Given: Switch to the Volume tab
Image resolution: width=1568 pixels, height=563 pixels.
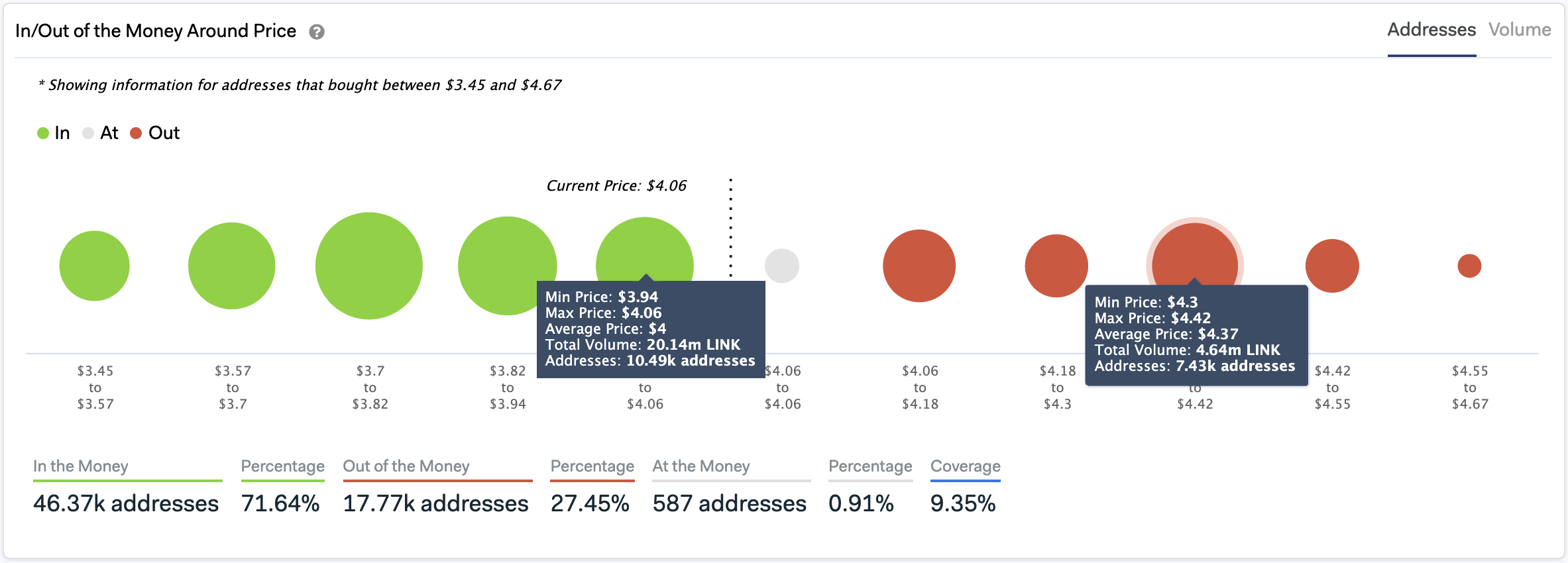Looking at the screenshot, I should pos(1520,30).
